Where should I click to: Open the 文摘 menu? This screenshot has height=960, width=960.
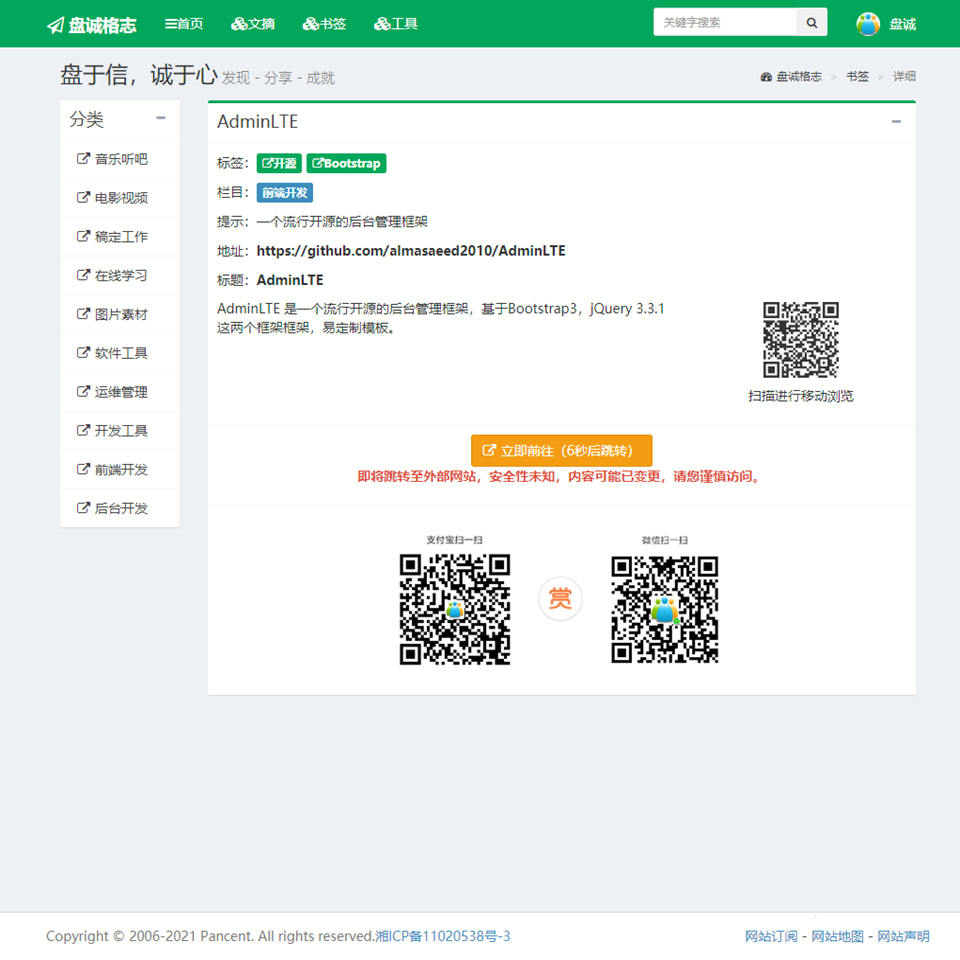(x=253, y=24)
